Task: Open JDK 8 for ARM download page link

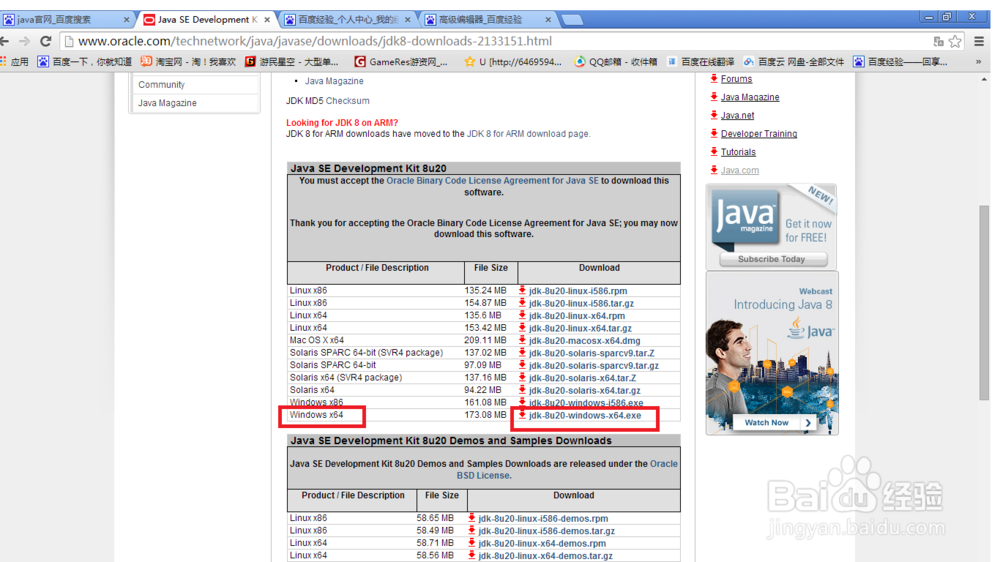Action: click(528, 134)
